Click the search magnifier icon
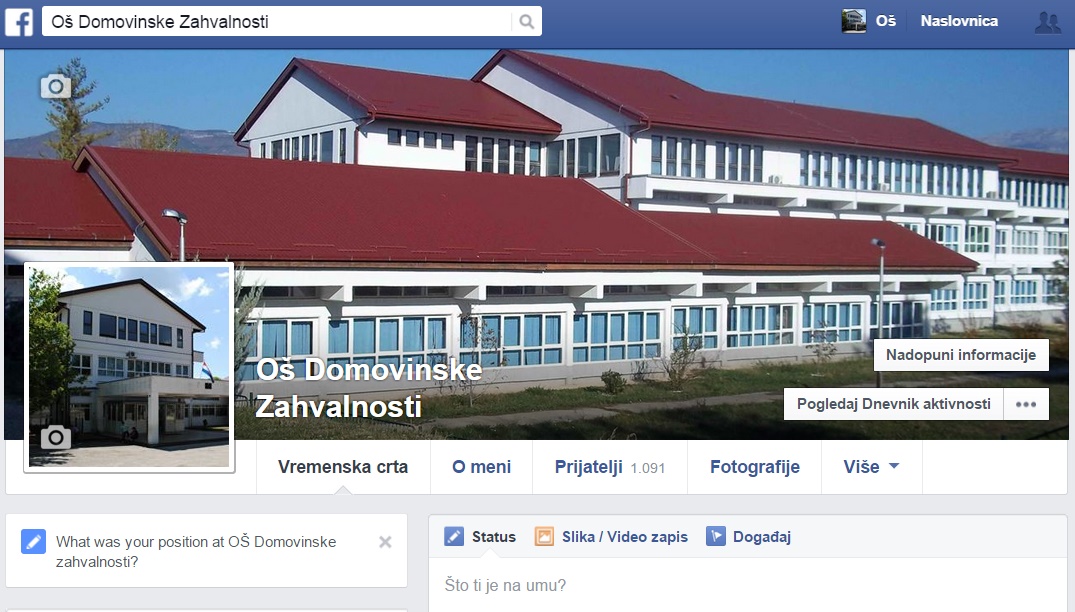Screen dimensions: 1075x612 (526, 21)
